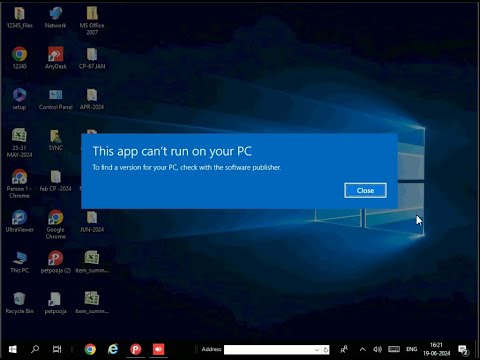Select the petpooja (2) desktop shortcut
The height and width of the screenshot is (360, 480).
pos(56,262)
